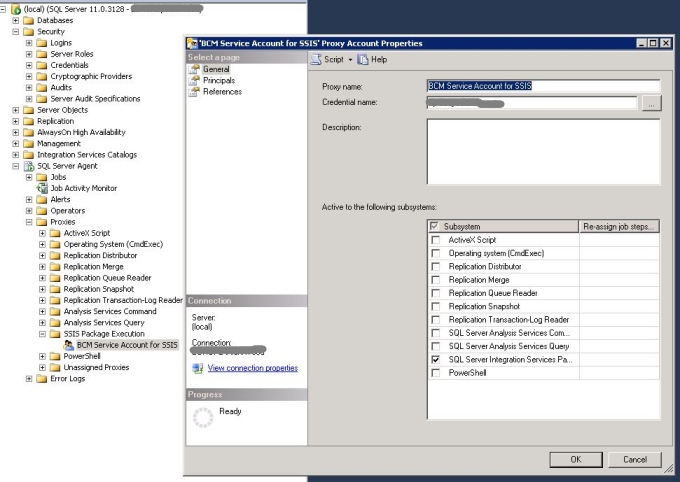Click the Credential name field
Viewport: 680px width, 482px height.
[x=532, y=103]
